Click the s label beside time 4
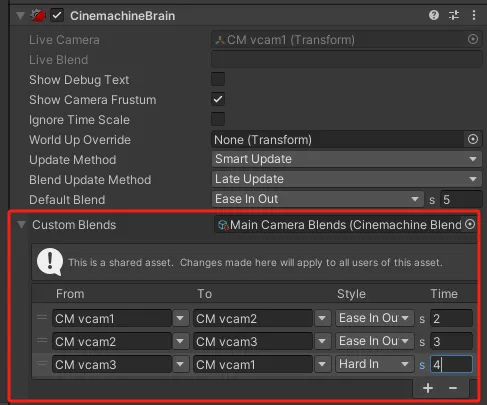The image size is (487, 405). (422, 365)
